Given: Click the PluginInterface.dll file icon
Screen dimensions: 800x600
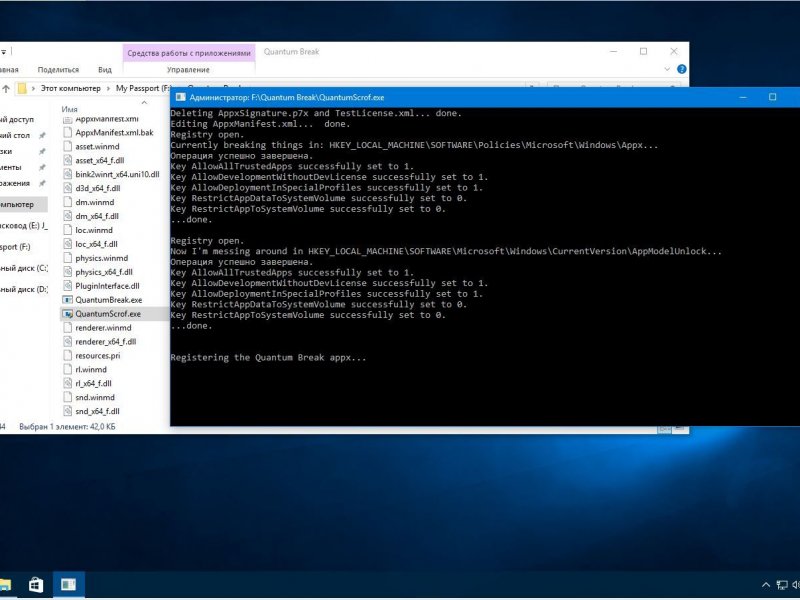Looking at the screenshot, I should (x=67, y=286).
